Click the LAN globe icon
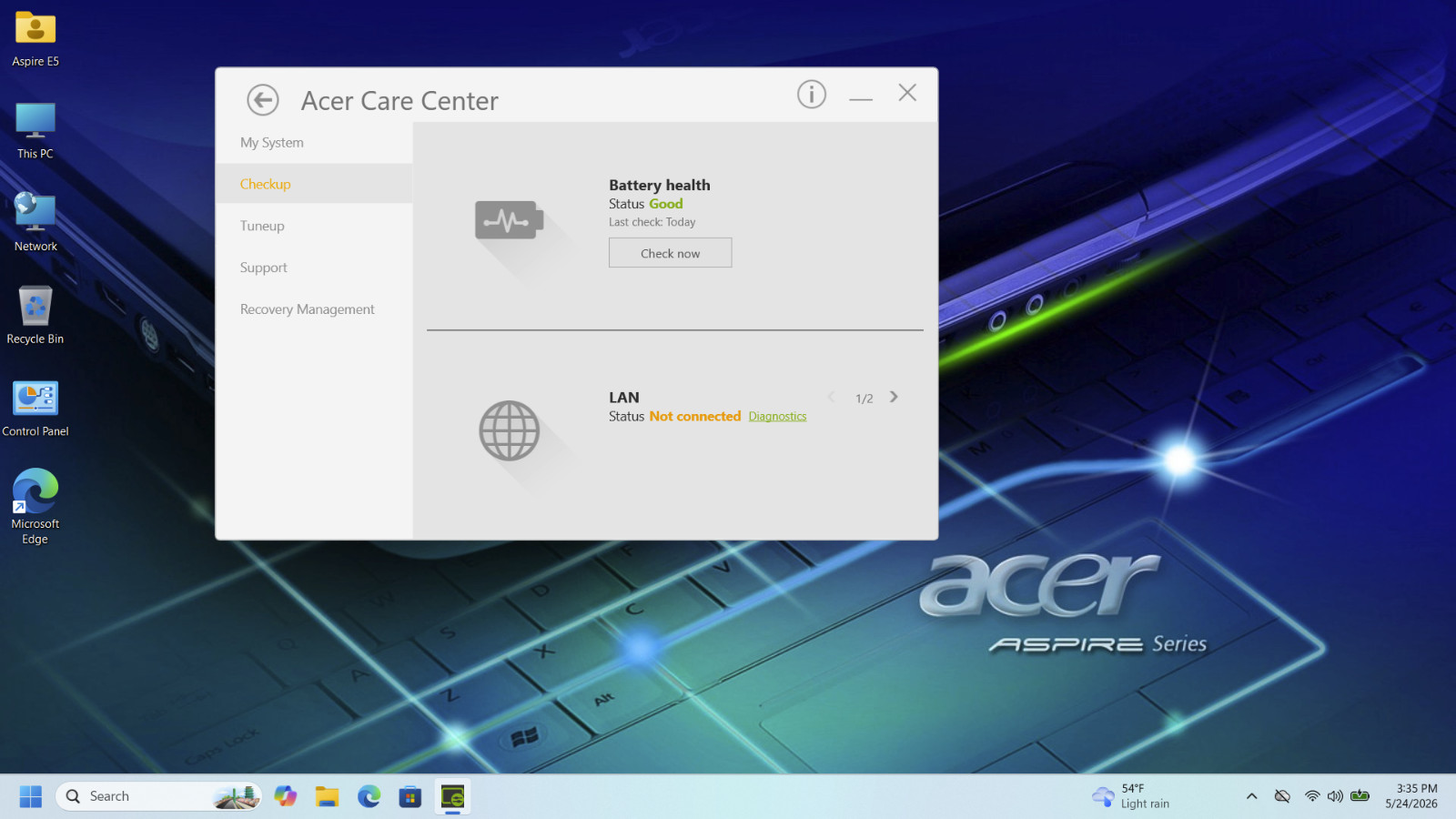Screen dimensions: 1456x819 coord(509,430)
